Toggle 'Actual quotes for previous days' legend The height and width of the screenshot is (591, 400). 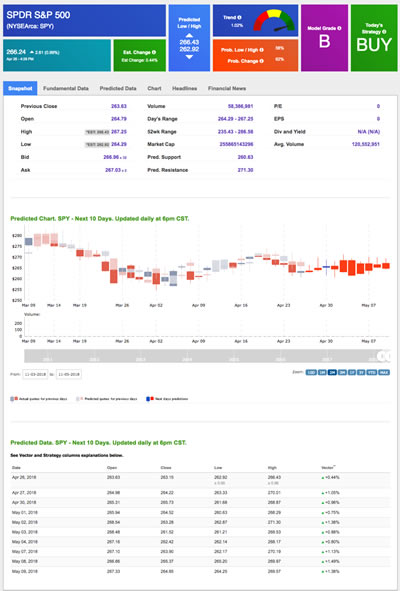(39, 399)
